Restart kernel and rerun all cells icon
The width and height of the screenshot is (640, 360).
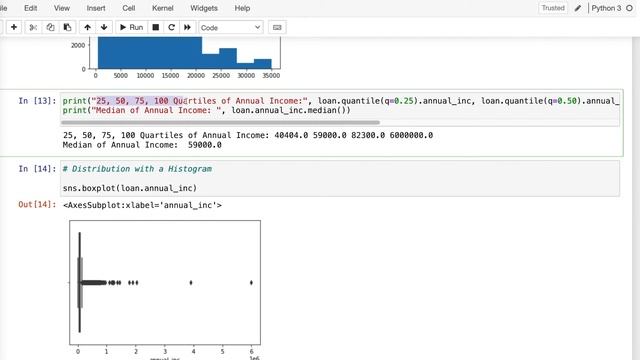click(187, 27)
